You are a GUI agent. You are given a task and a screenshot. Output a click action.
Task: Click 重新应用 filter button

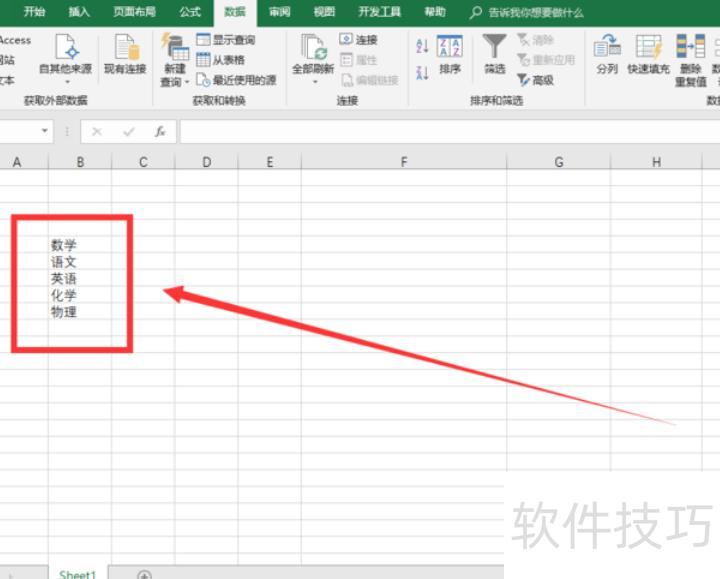coord(546,60)
